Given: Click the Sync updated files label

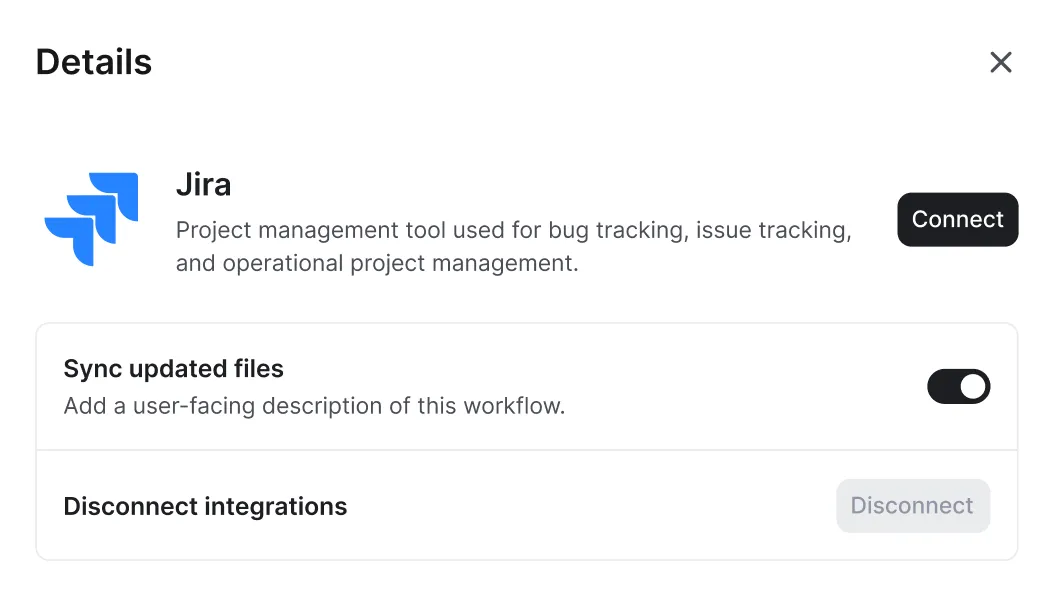Looking at the screenshot, I should 173,369.
